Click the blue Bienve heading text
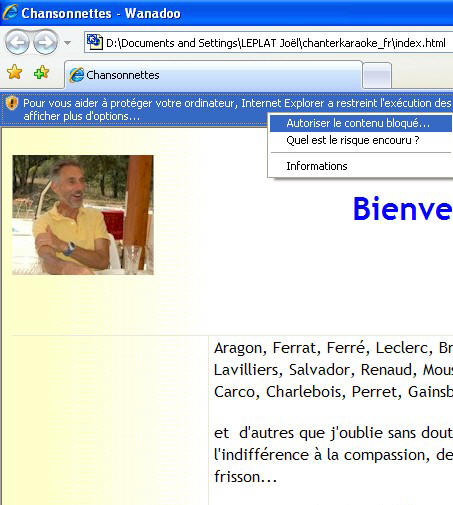 402,209
